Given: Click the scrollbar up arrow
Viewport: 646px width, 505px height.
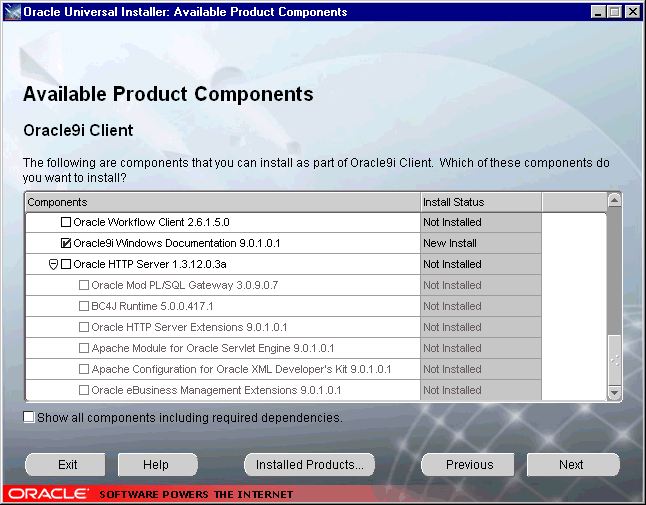Looking at the screenshot, I should coord(614,201).
